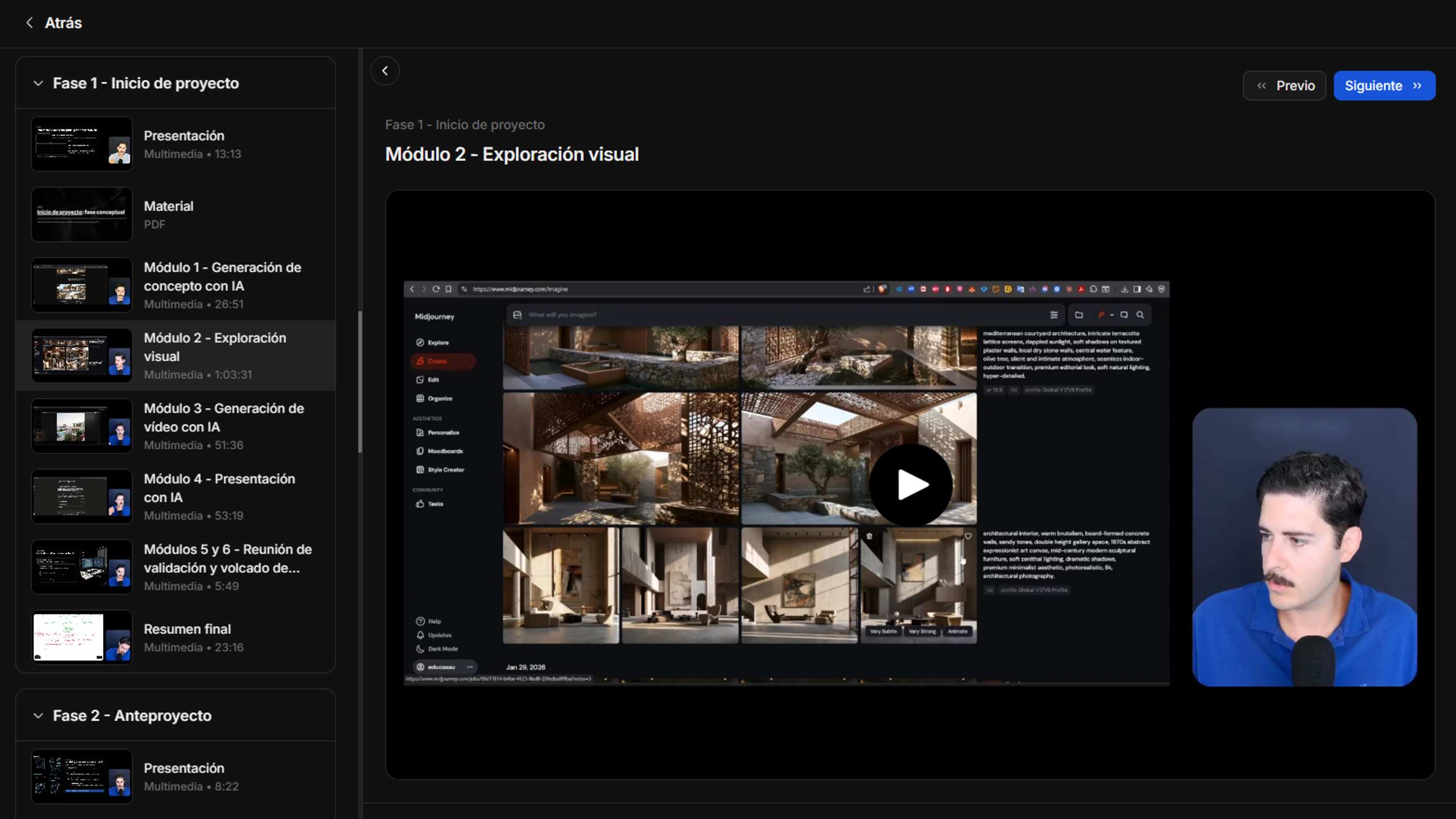
Task: Select Módulo 1 - Generación de concepto con IA
Action: tap(176, 285)
